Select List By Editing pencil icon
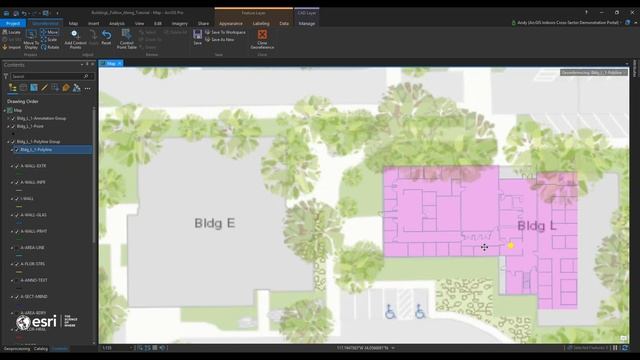The height and width of the screenshot is (360, 640). click(44, 88)
